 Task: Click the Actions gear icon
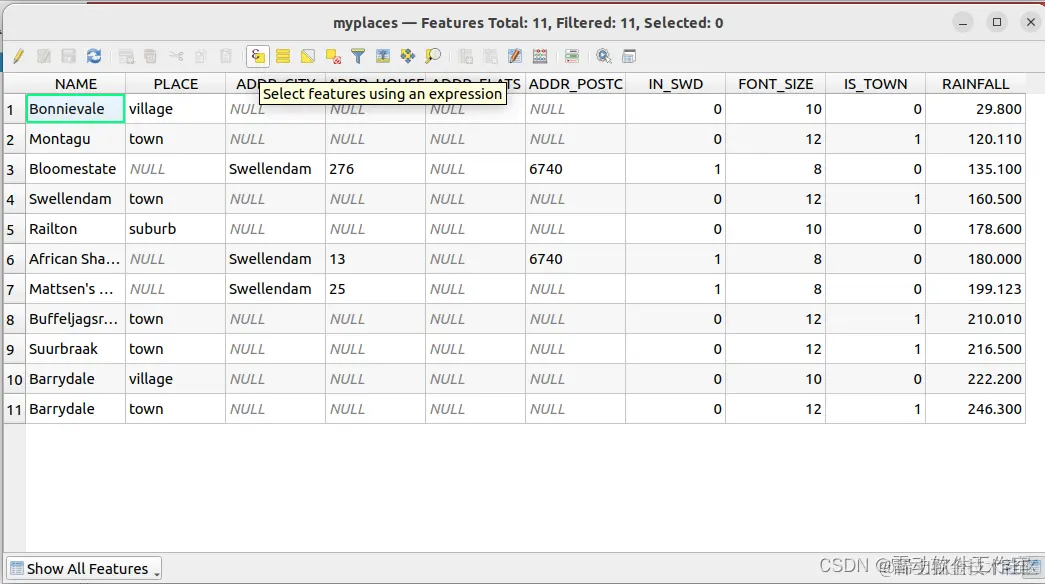click(x=604, y=57)
